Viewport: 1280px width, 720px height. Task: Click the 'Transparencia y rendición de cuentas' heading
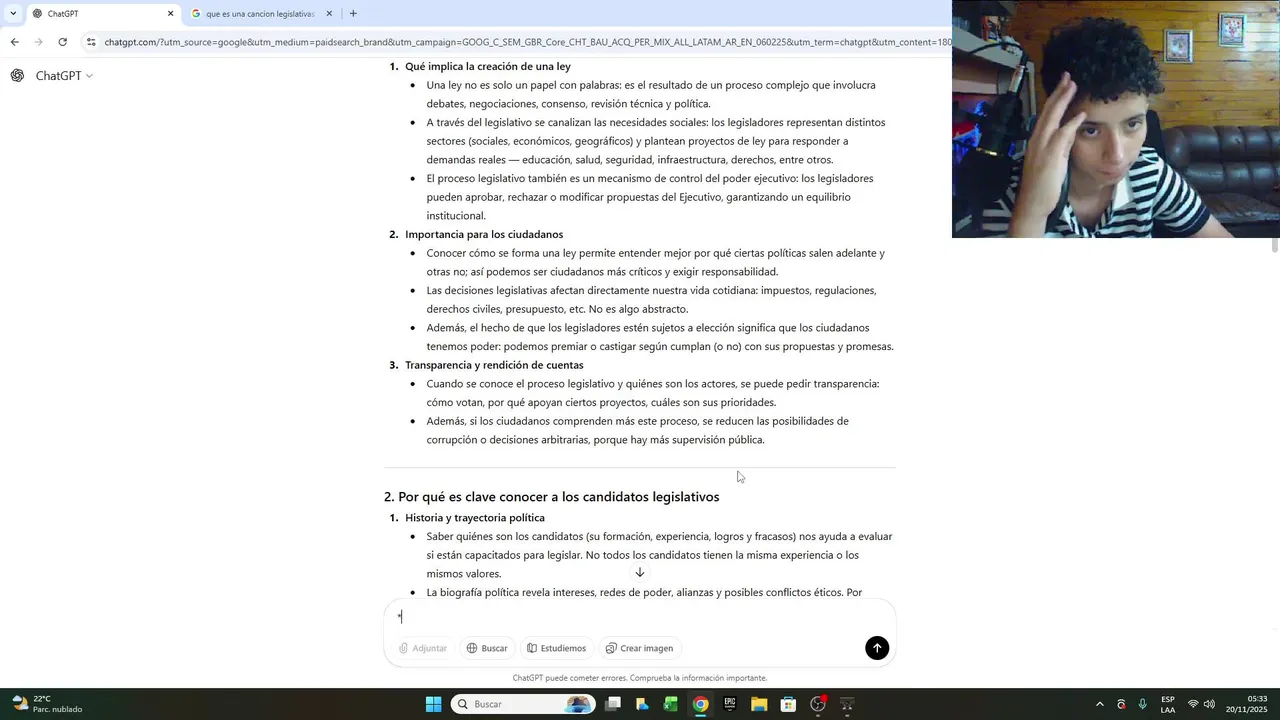494,365
